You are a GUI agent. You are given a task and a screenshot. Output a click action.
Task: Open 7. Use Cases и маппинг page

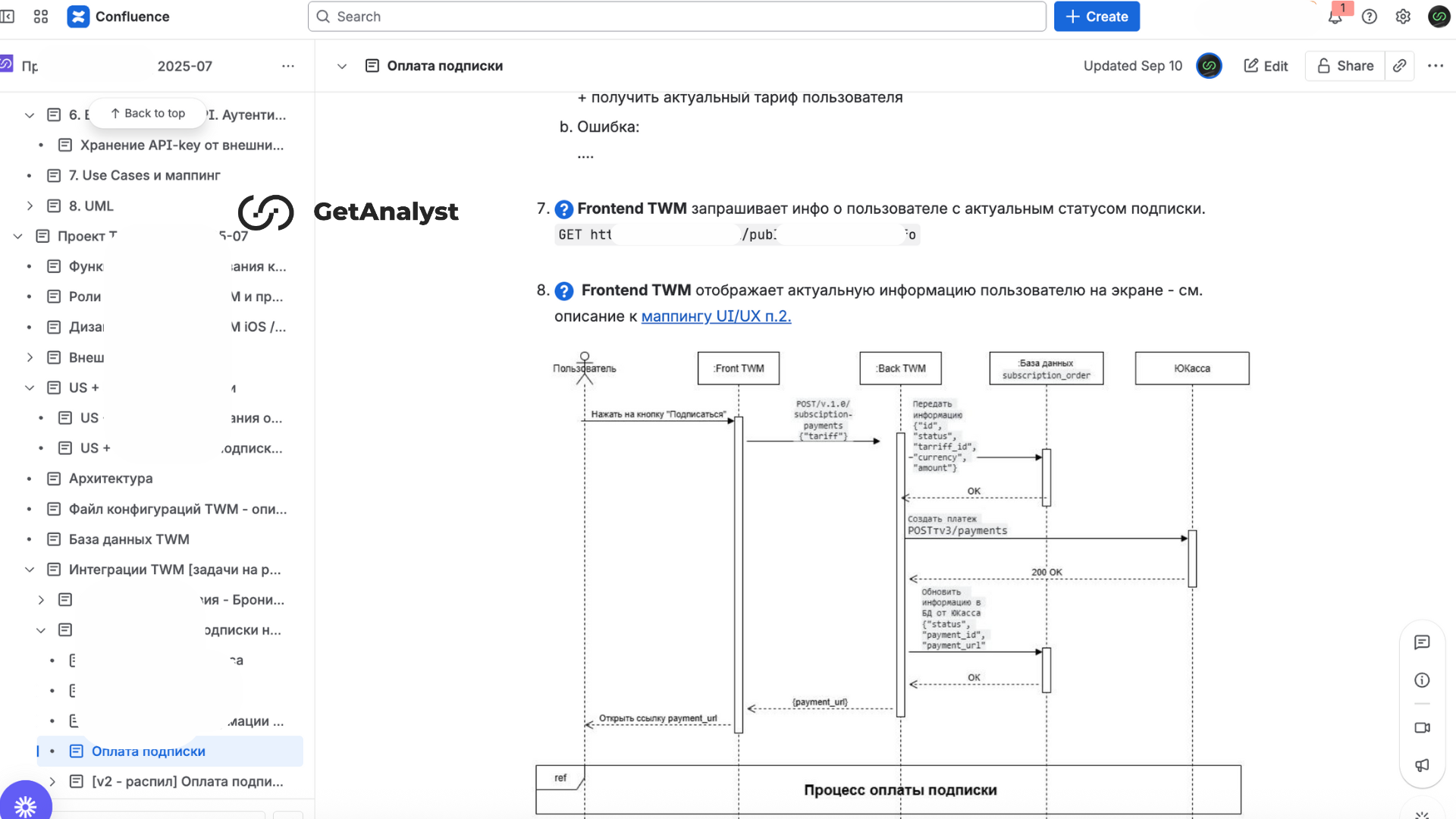pos(145,175)
